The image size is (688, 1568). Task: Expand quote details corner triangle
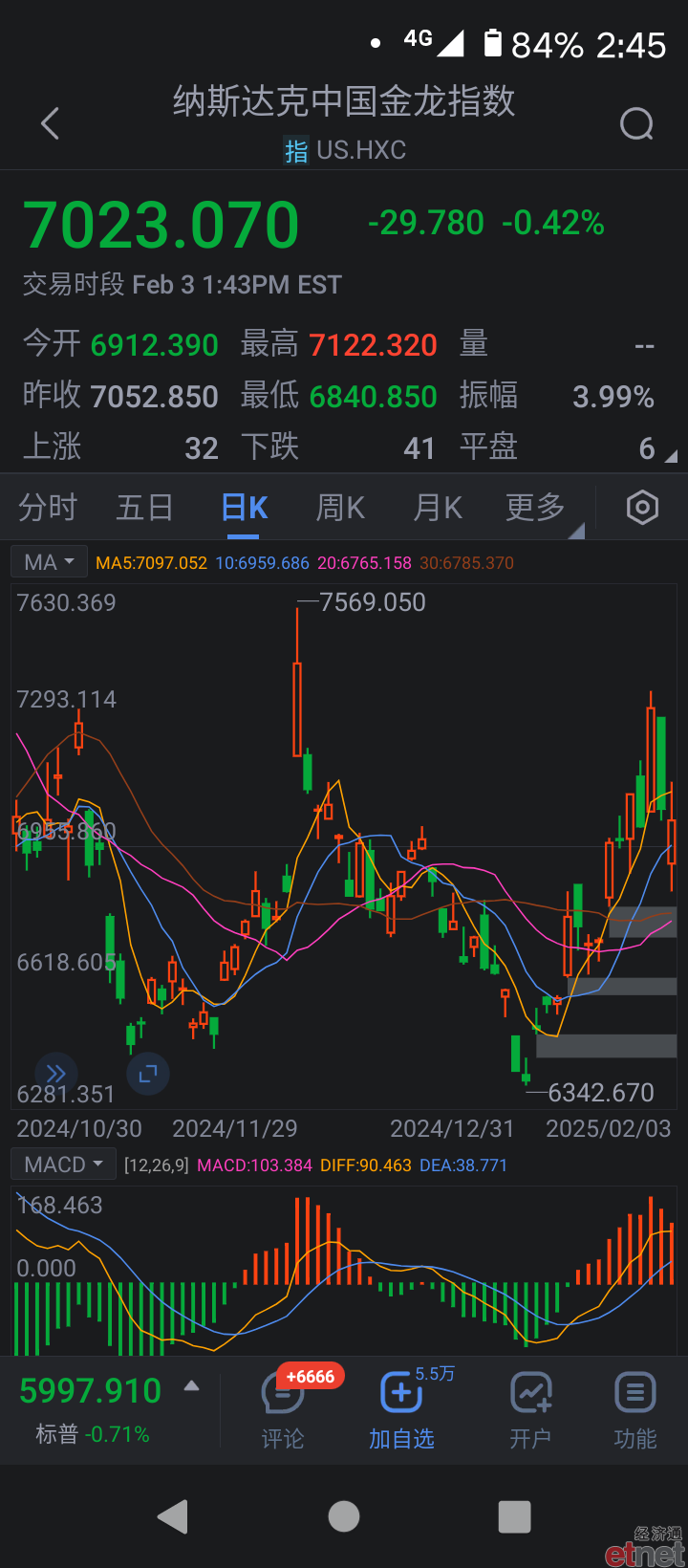coord(672,457)
